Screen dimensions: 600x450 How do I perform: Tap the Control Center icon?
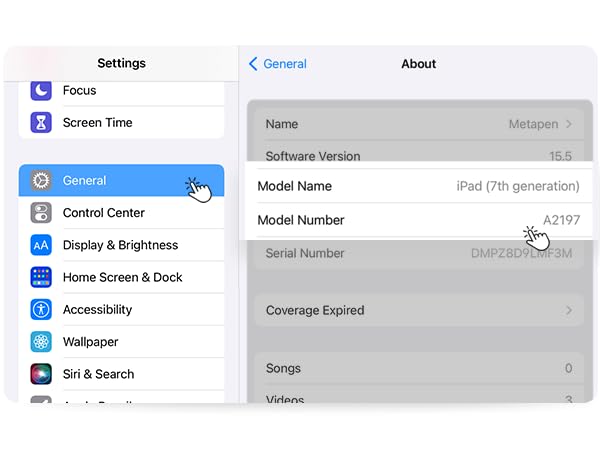(41, 213)
